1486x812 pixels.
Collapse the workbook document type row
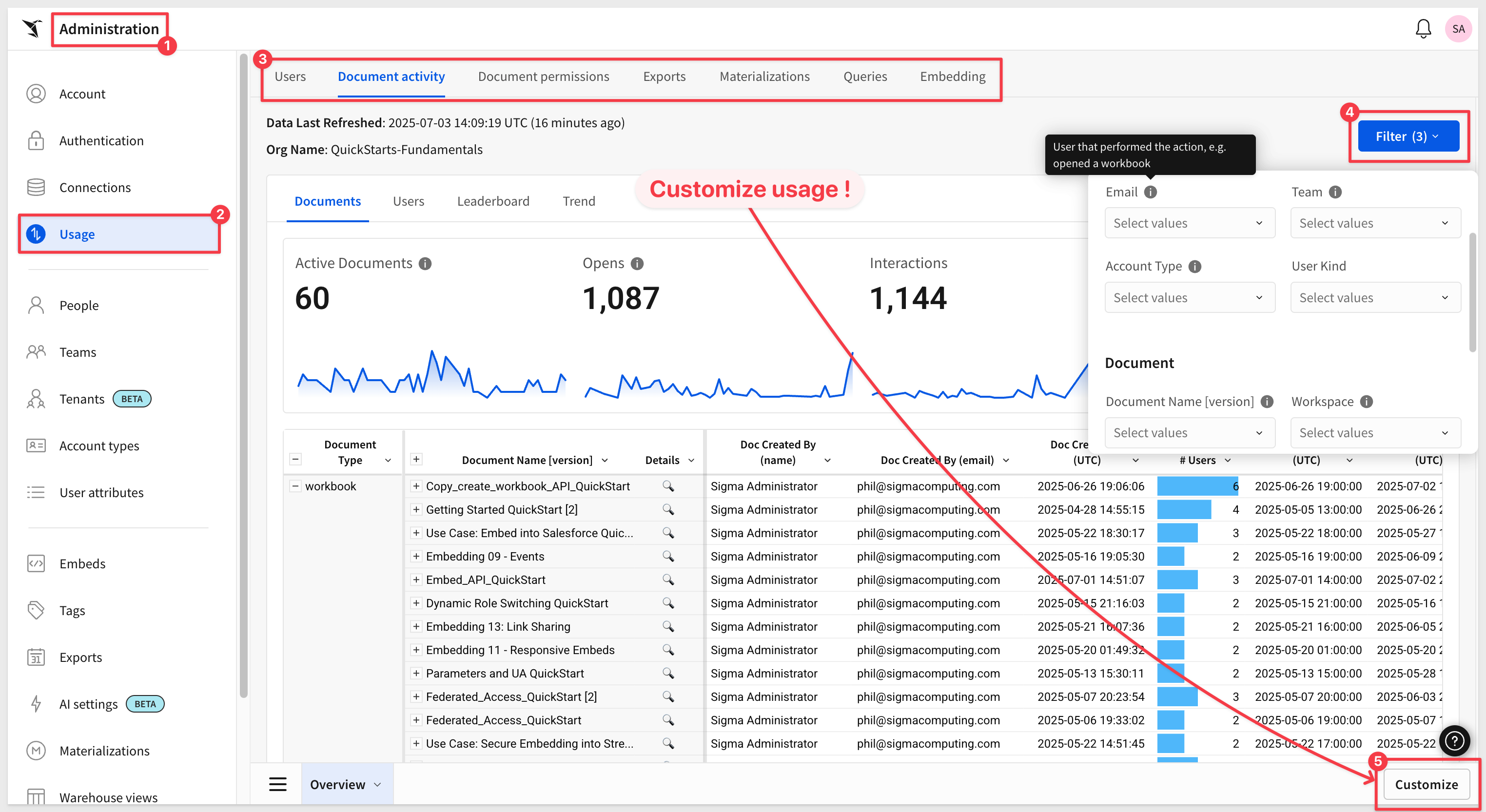pos(295,485)
